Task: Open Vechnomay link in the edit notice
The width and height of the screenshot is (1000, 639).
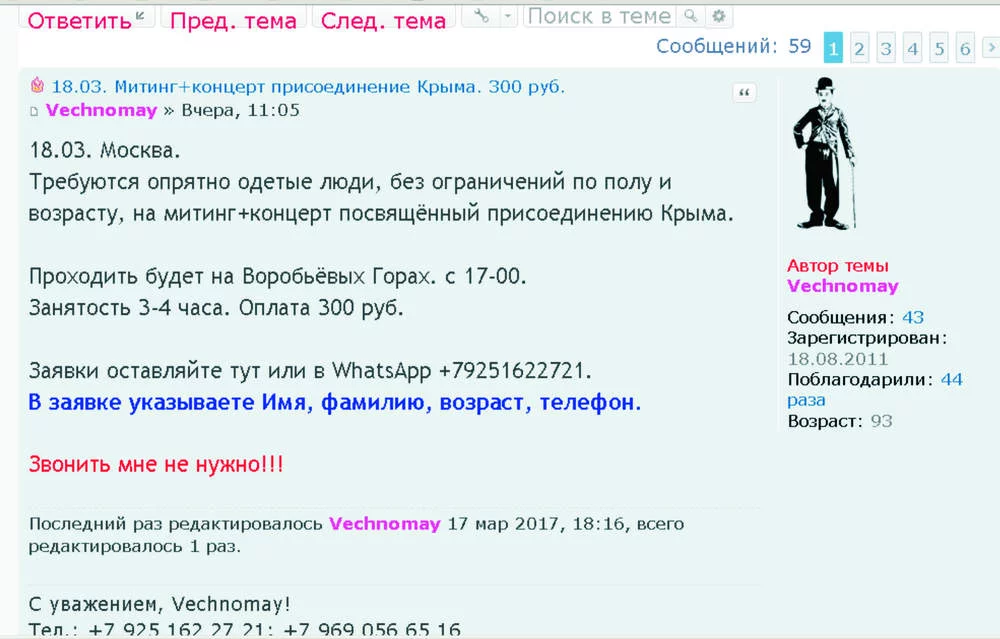Action: (385, 524)
